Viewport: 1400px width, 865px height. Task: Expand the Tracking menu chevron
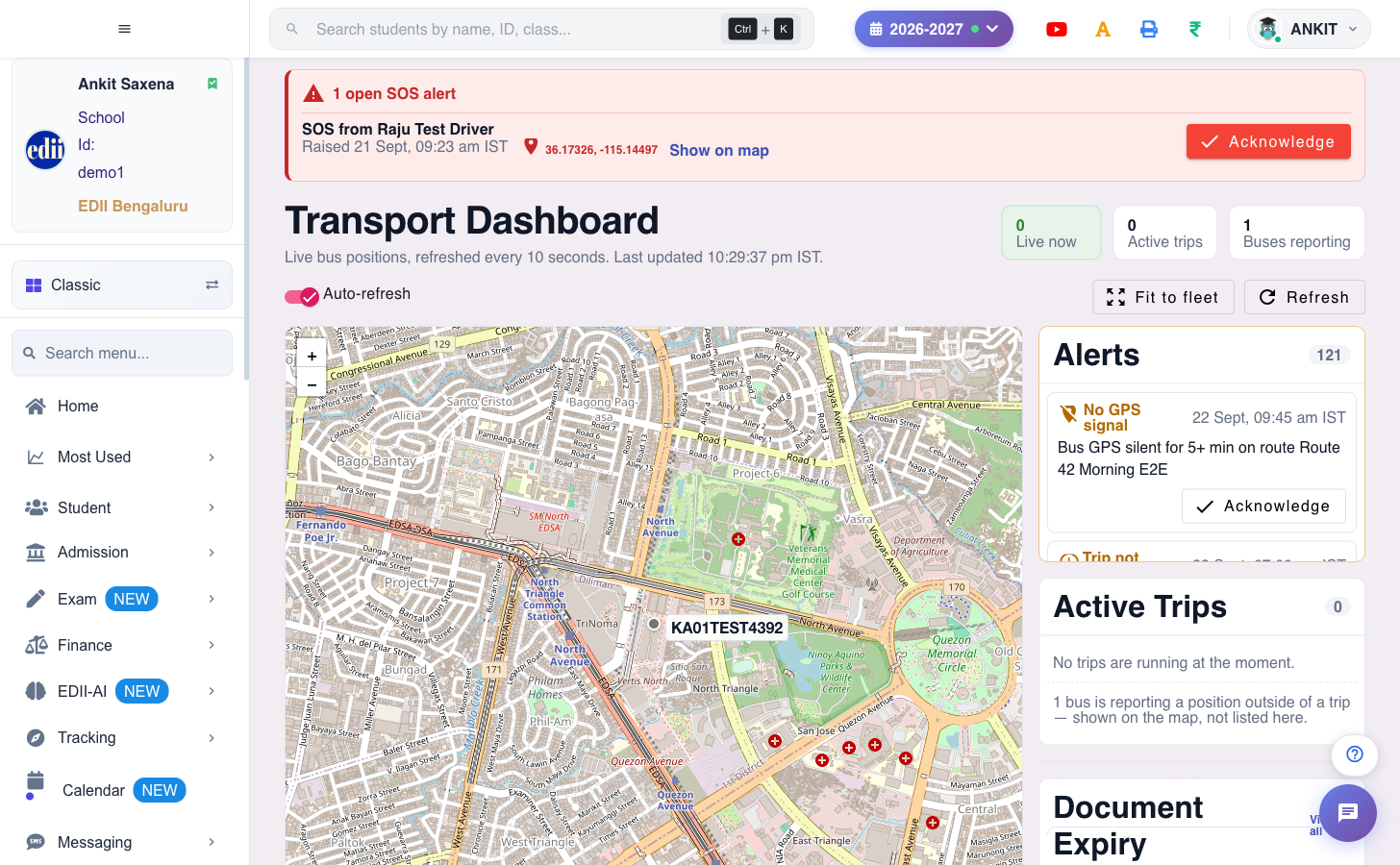pyautogui.click(x=212, y=737)
